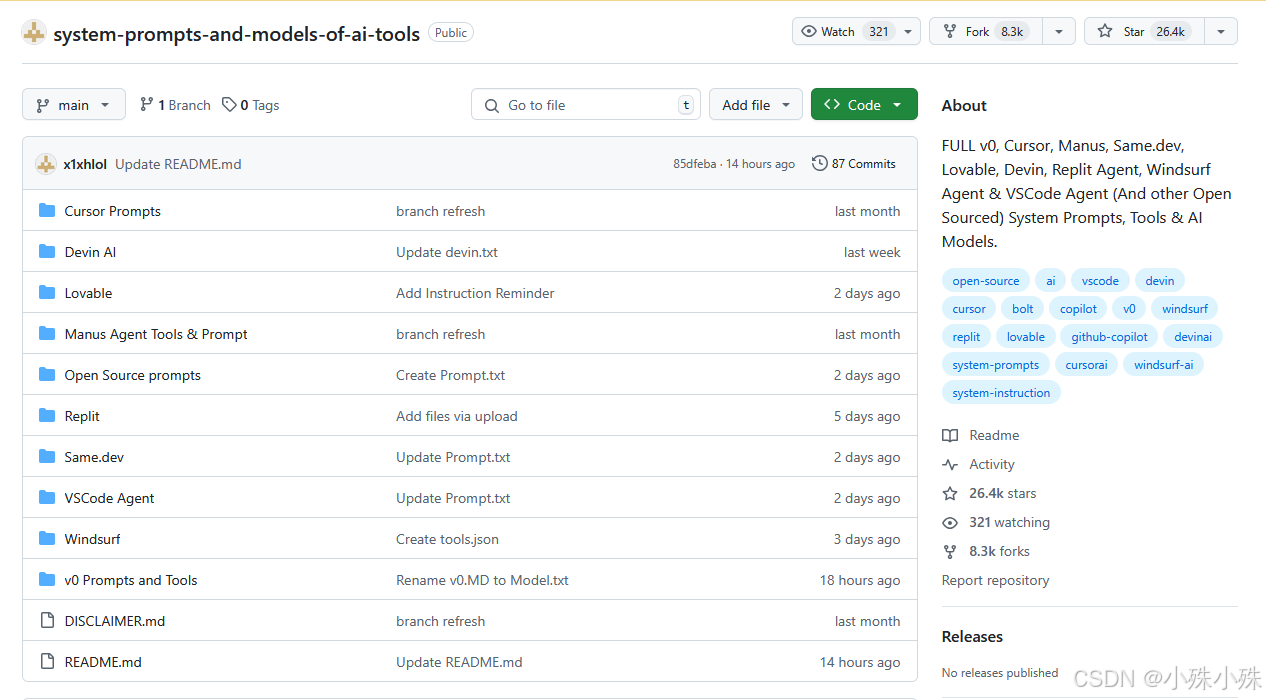Select the copilot topic tag
1266x700 pixels.
coord(1078,309)
